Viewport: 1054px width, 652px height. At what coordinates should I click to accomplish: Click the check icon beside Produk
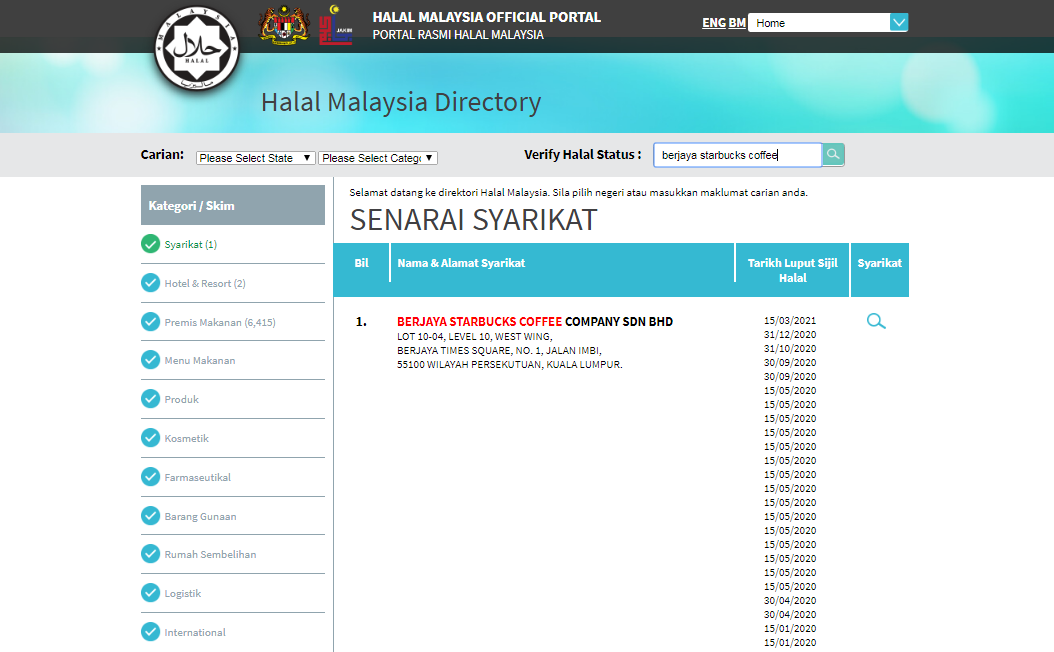tap(151, 399)
